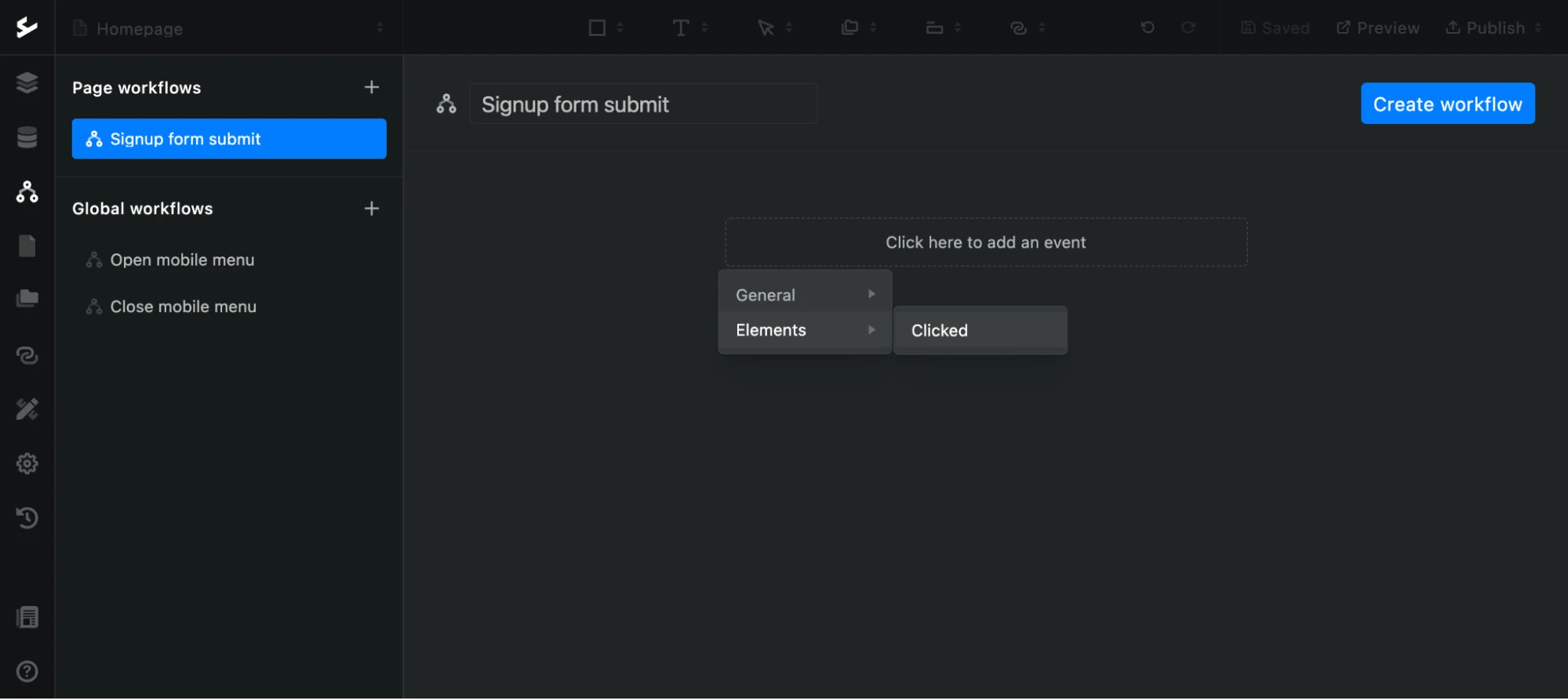Add a new global workflow
The width and height of the screenshot is (1568, 700).
pyautogui.click(x=372, y=209)
